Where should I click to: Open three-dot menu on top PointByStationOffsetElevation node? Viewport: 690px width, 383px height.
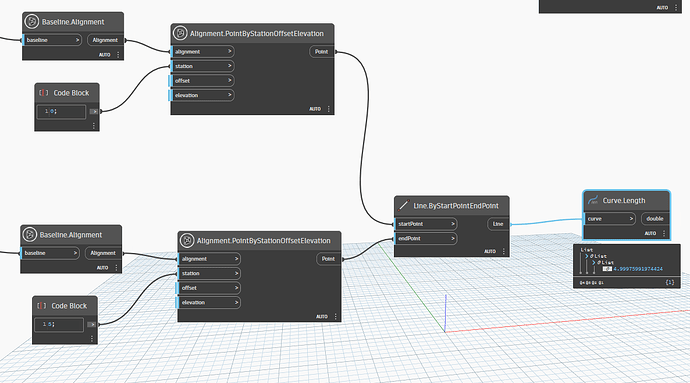(328, 109)
